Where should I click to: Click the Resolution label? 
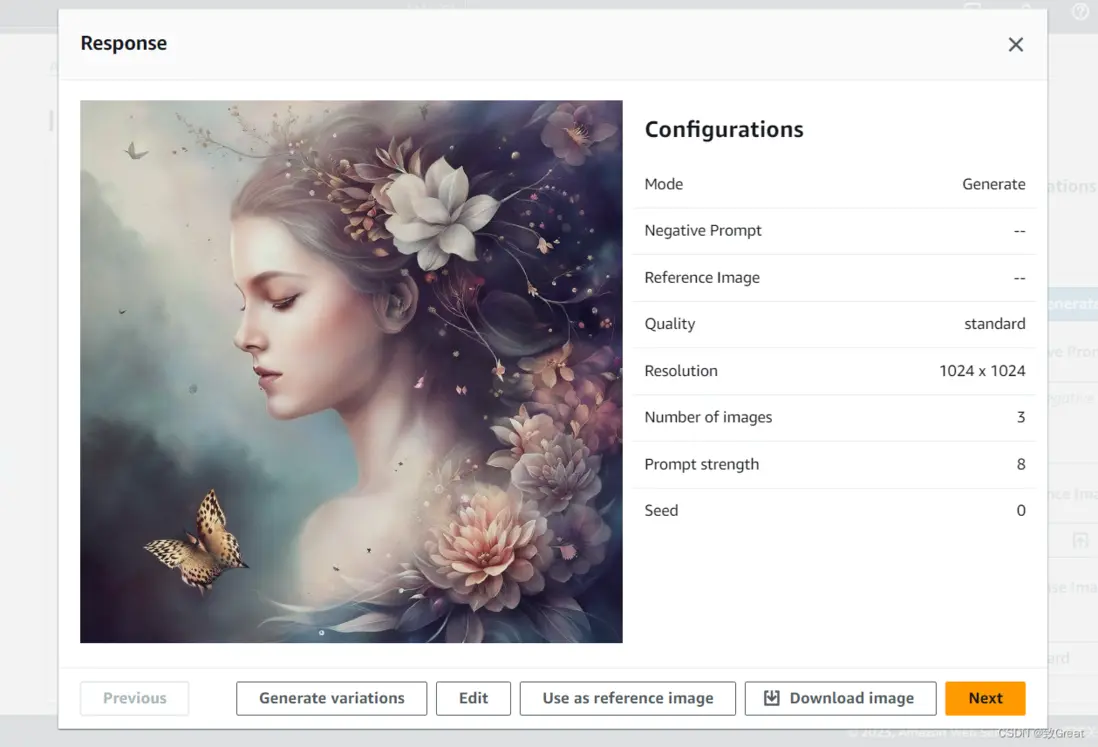click(681, 371)
